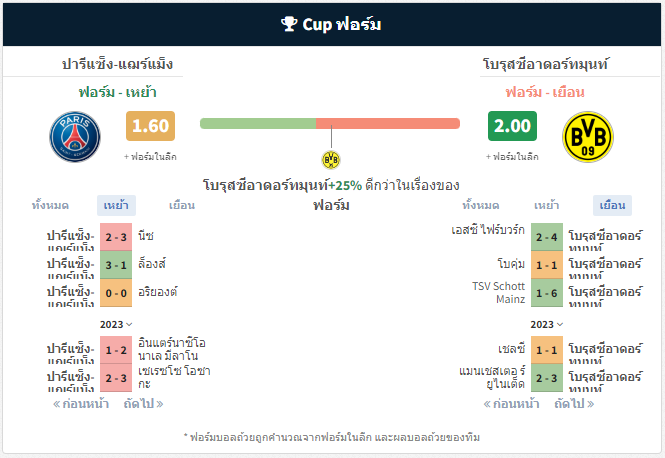Click the green-red form comparison bar
The image size is (665, 458).
pyautogui.click(x=330, y=123)
